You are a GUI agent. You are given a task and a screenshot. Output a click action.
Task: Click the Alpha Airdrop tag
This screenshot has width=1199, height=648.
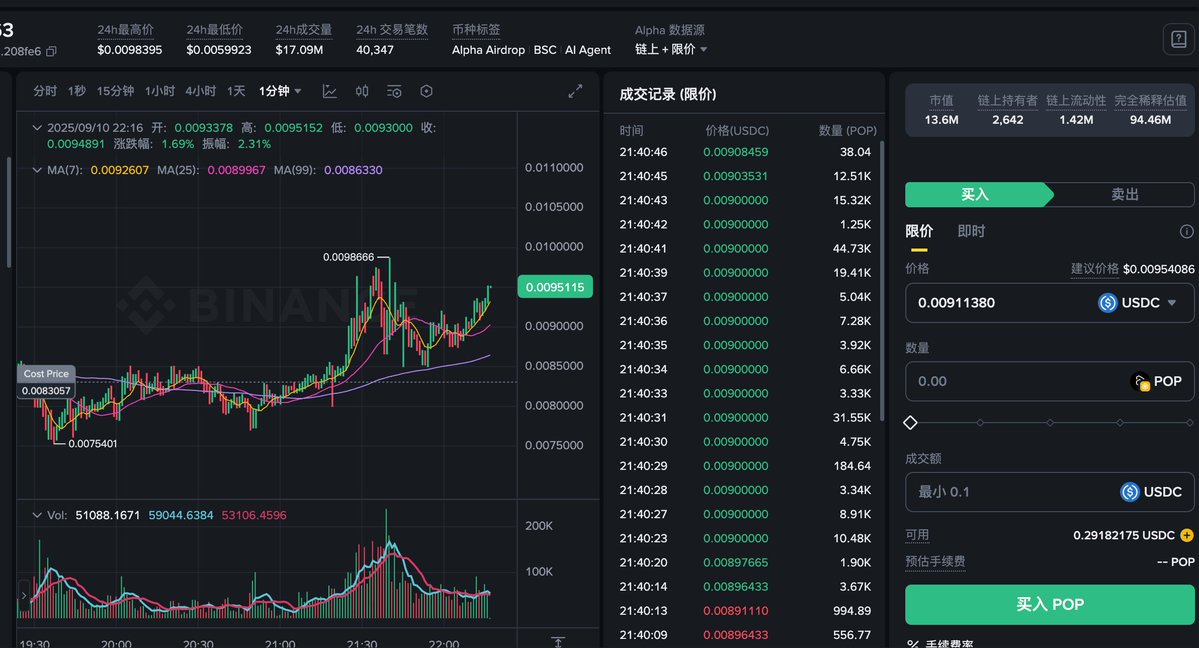pos(489,50)
